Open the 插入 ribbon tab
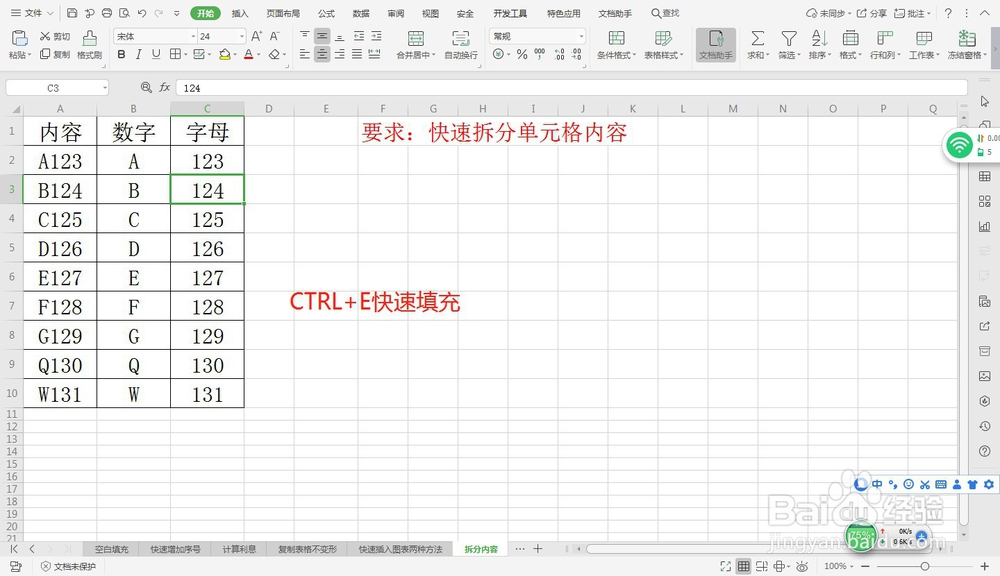This screenshot has height=576, width=1000. point(240,13)
